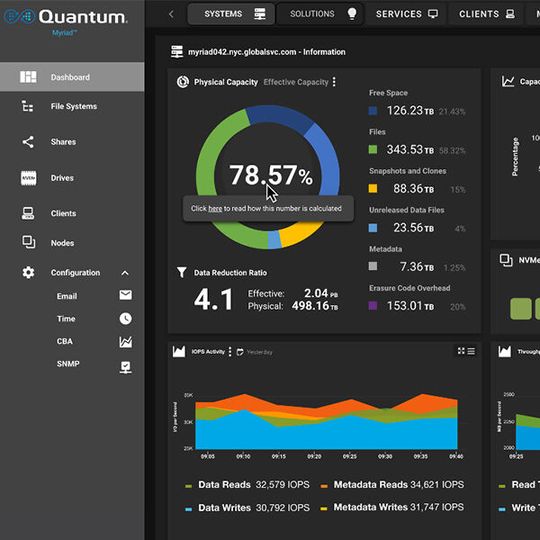540x540 pixels.
Task: Click the back arrow before the SYSTEMS tab
Action: tap(171, 14)
